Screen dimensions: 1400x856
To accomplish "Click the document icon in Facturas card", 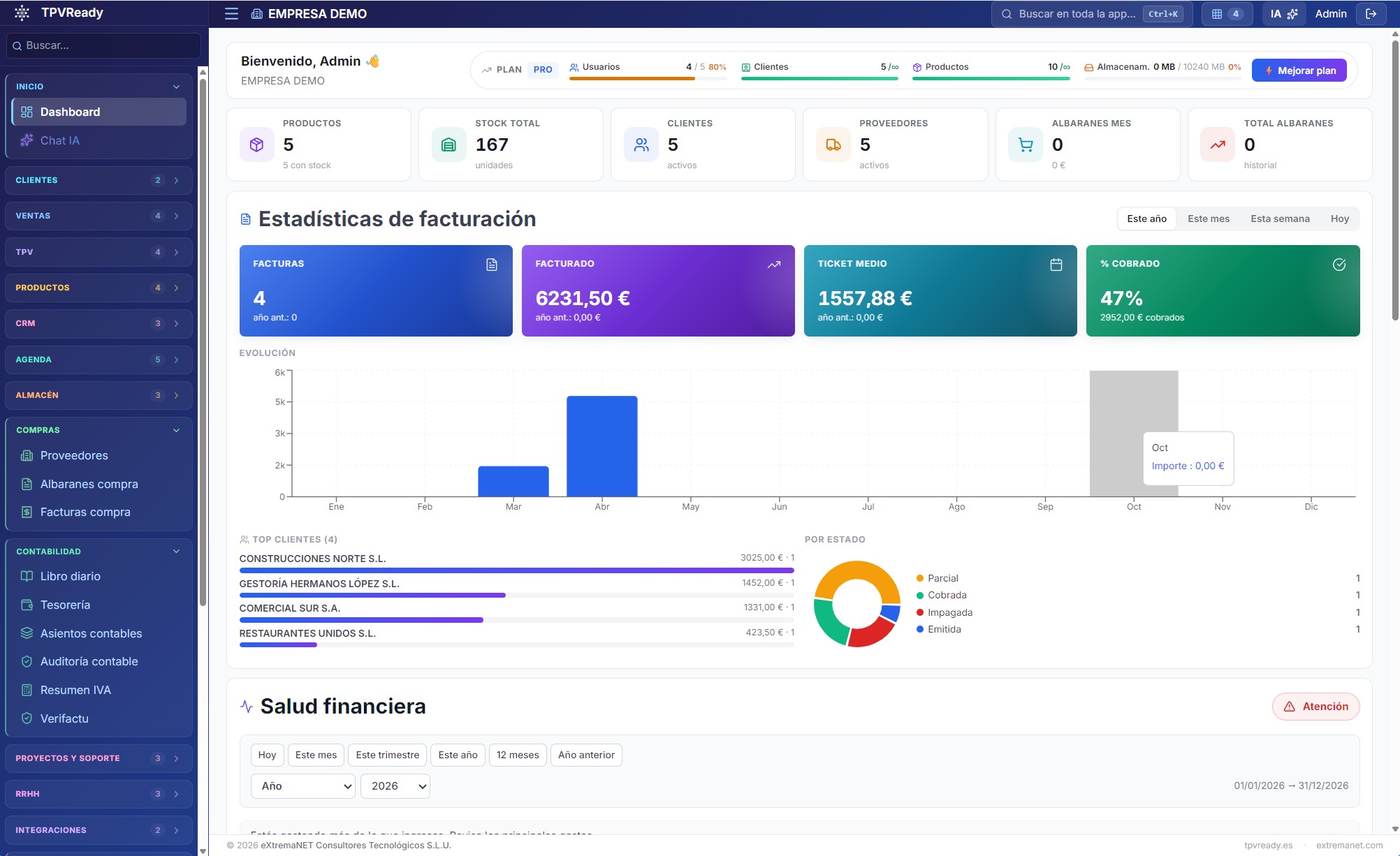I will 492,265.
